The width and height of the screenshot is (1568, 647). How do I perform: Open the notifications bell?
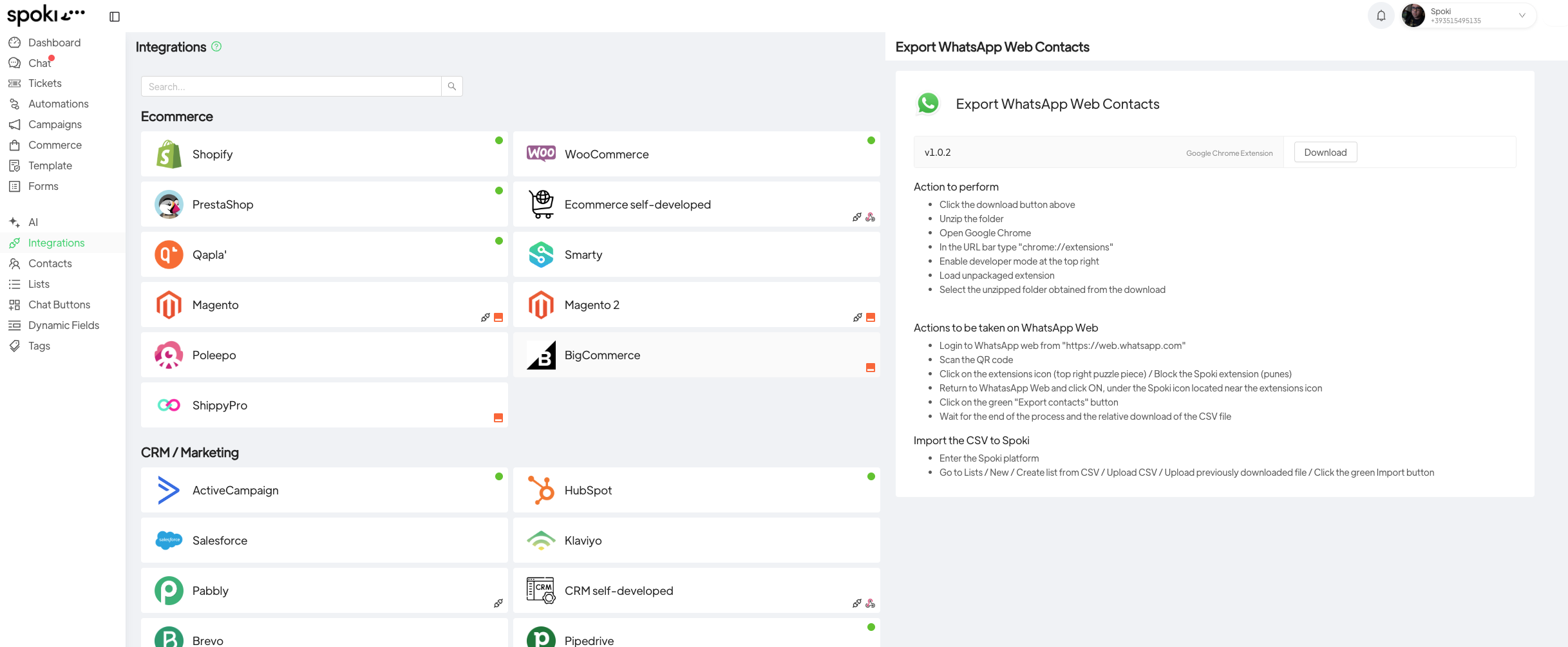coord(1381,15)
